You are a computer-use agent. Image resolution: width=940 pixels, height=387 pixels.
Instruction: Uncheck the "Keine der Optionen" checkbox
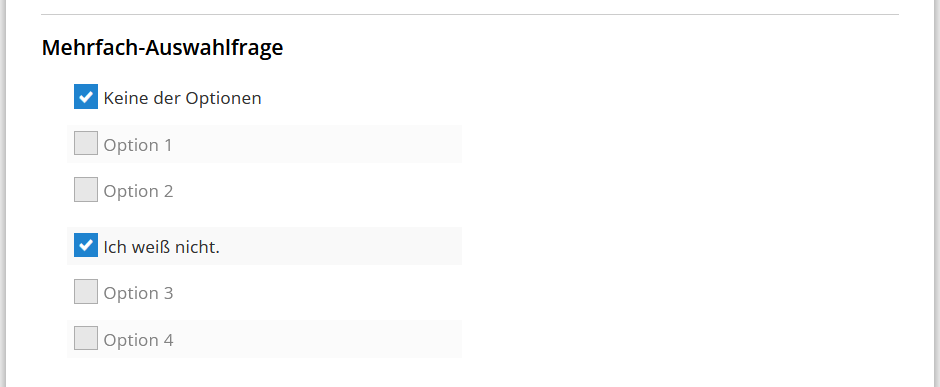tap(86, 96)
